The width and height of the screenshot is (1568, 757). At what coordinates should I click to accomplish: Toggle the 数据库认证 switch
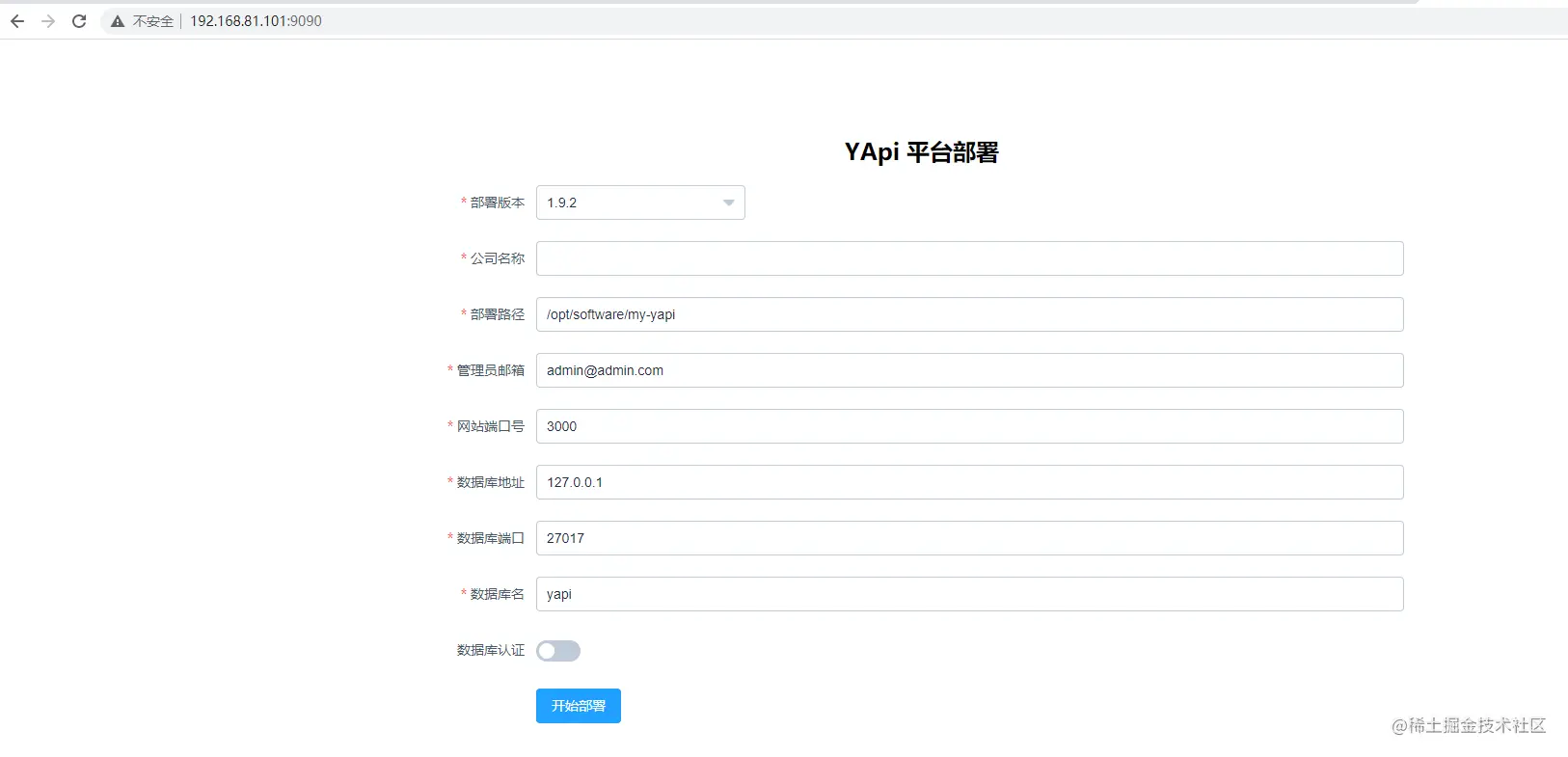pos(558,651)
